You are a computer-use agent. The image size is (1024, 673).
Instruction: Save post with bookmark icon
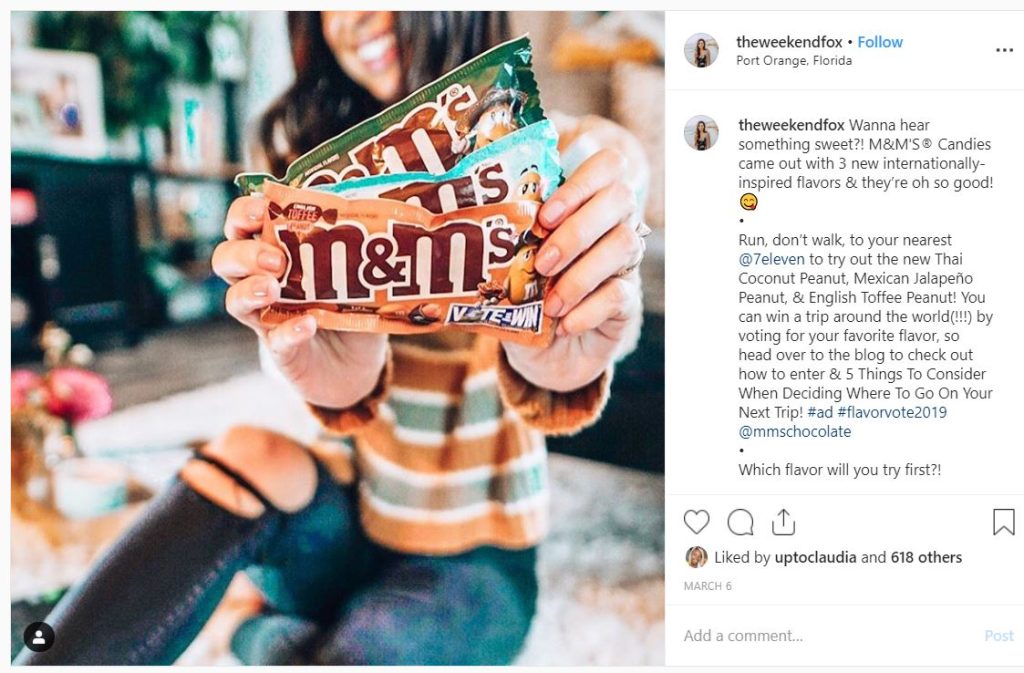(x=1004, y=522)
